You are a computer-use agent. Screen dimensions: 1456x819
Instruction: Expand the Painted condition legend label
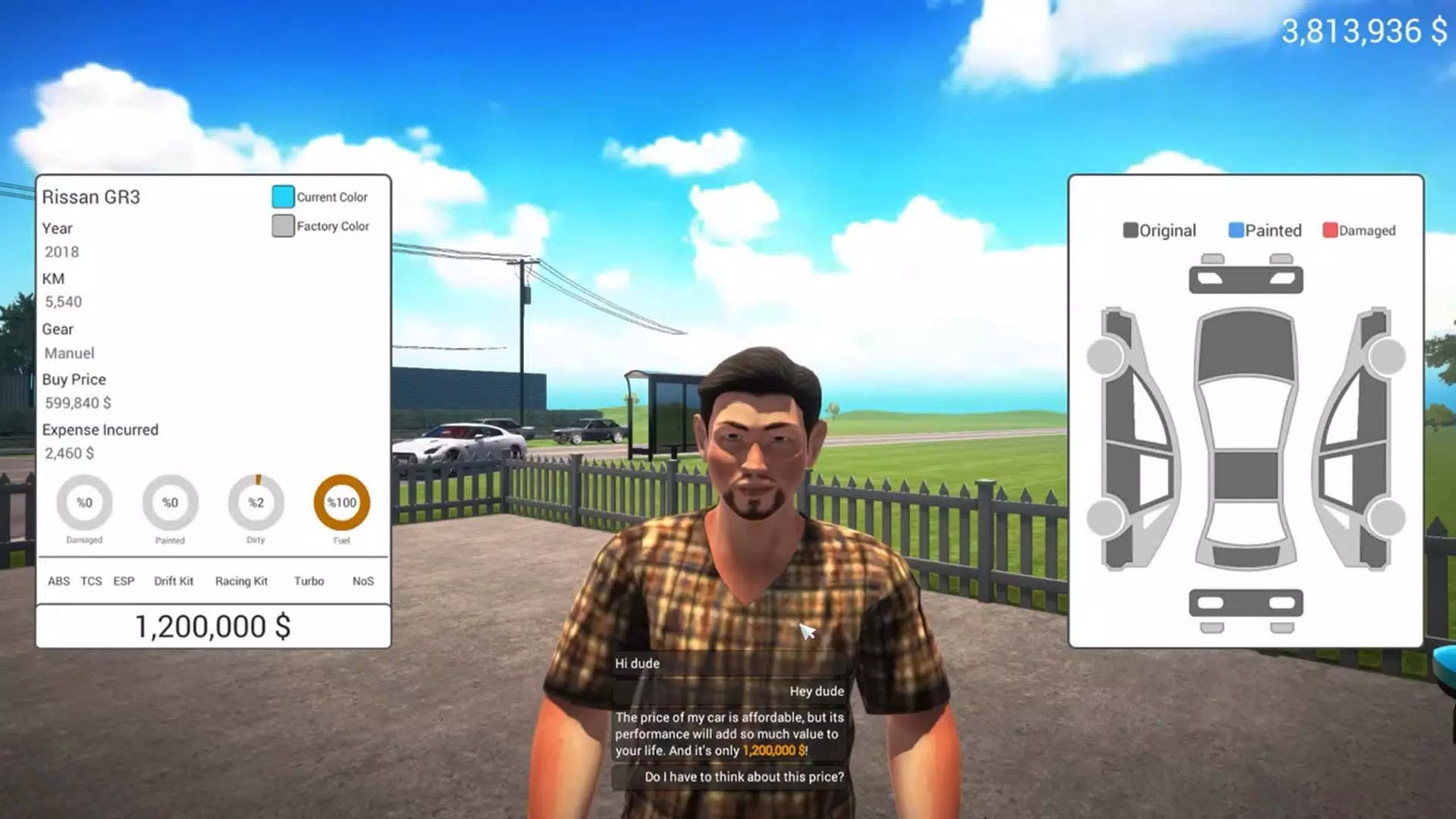(x=1262, y=230)
